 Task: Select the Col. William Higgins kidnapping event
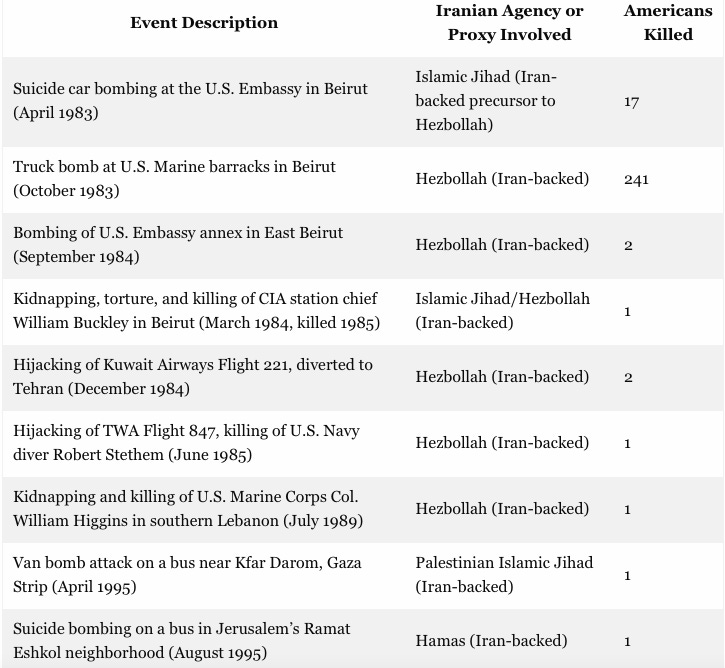188,509
